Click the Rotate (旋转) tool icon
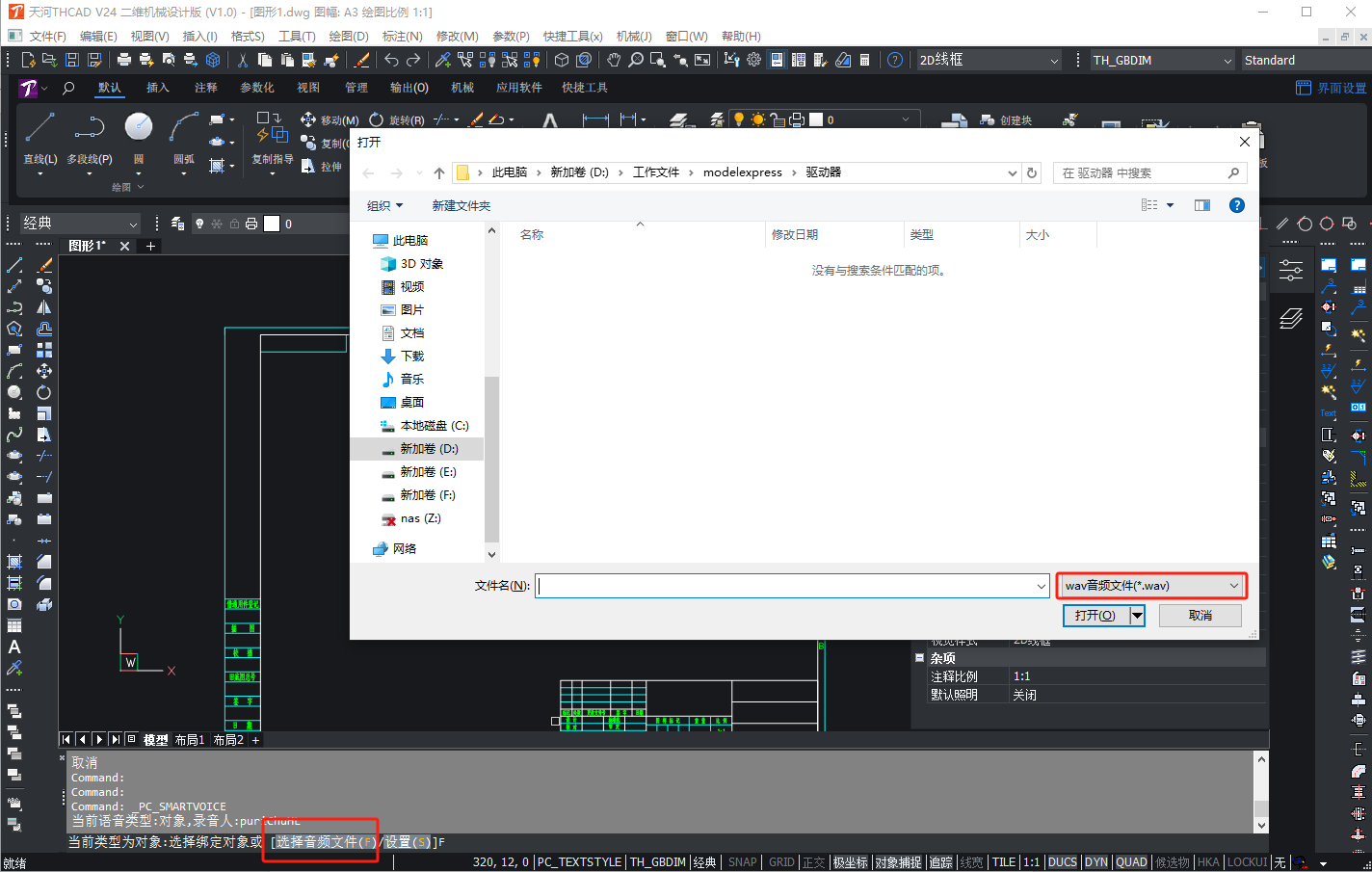 tap(377, 119)
